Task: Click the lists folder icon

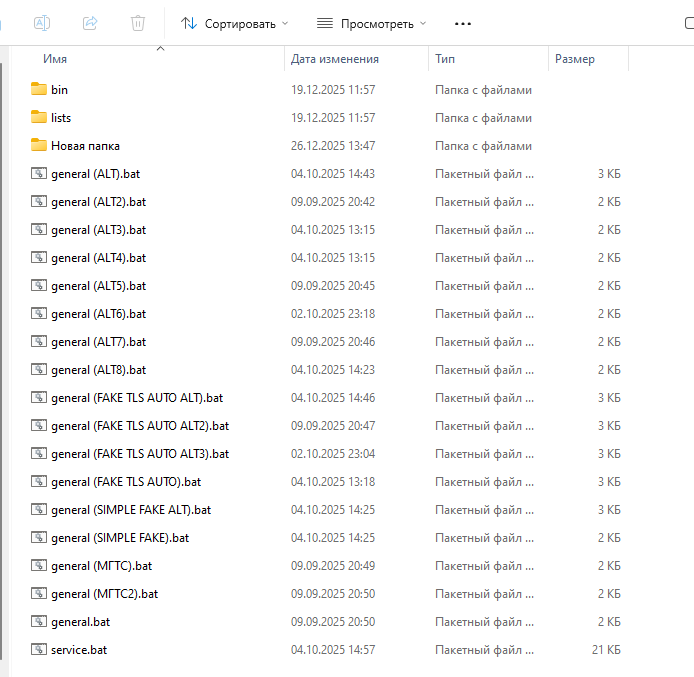Action: point(39,117)
